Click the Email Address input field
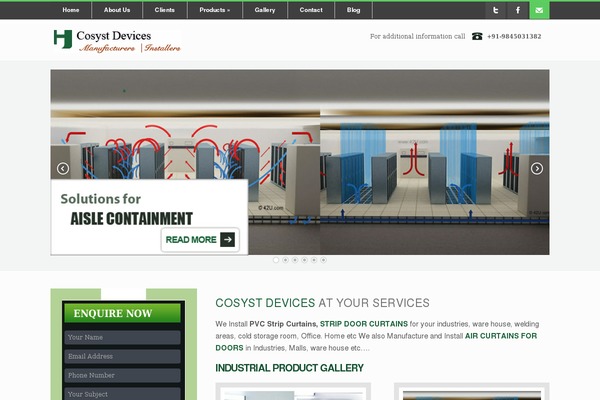This screenshot has height=400, width=600. (x=122, y=356)
